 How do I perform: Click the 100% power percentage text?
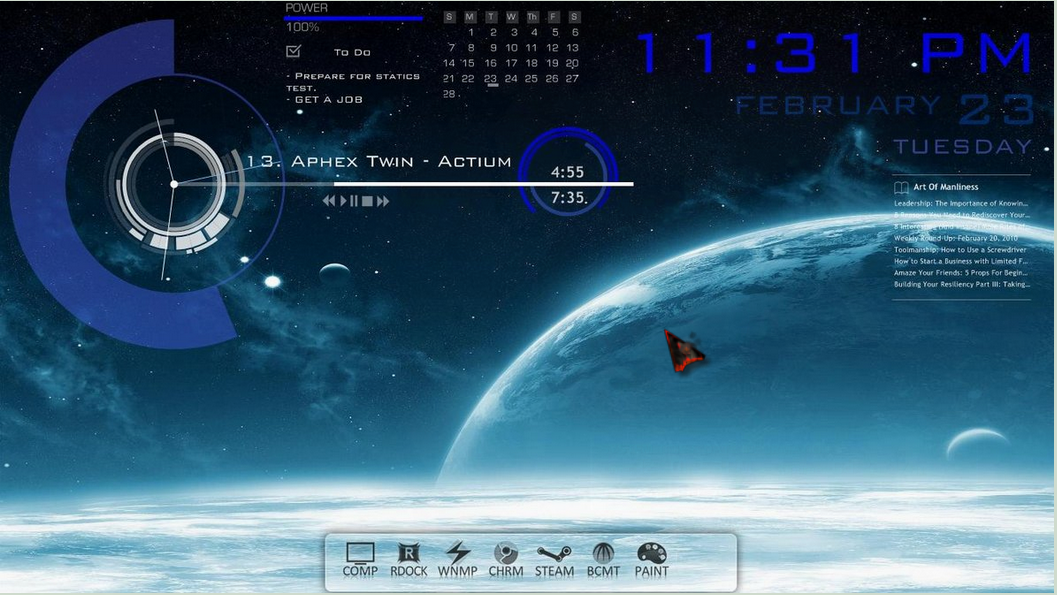303,28
